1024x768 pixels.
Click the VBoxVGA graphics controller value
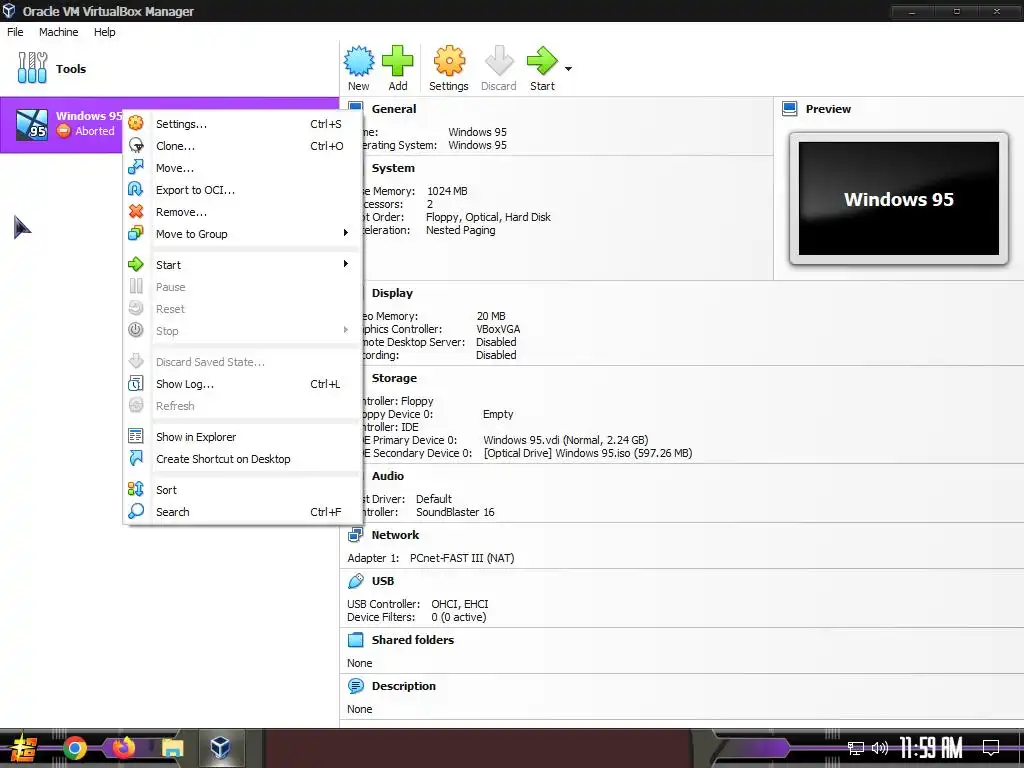[498, 329]
